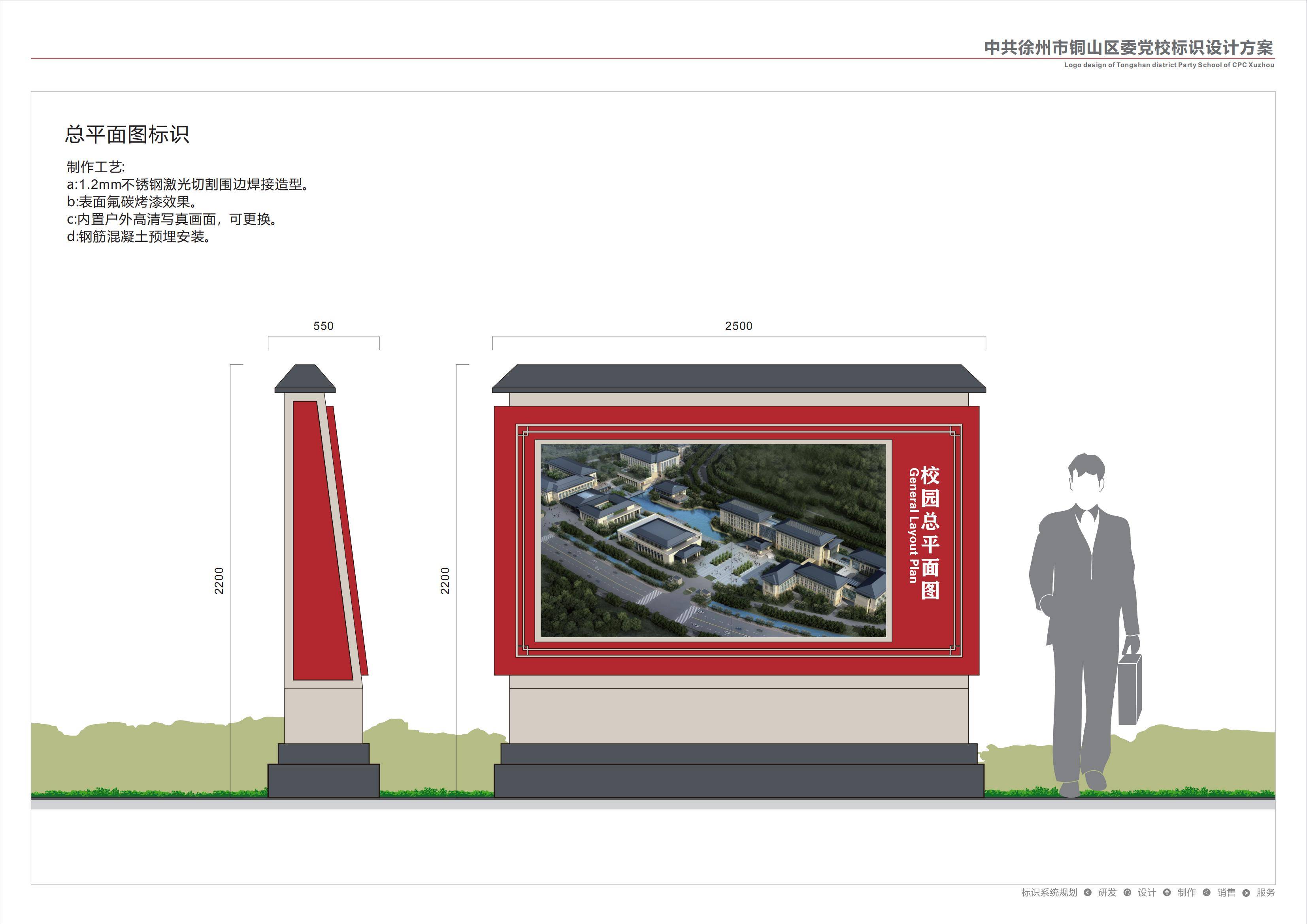Click the 2500 width dimension label
This screenshot has width=1307, height=924.
tap(738, 326)
